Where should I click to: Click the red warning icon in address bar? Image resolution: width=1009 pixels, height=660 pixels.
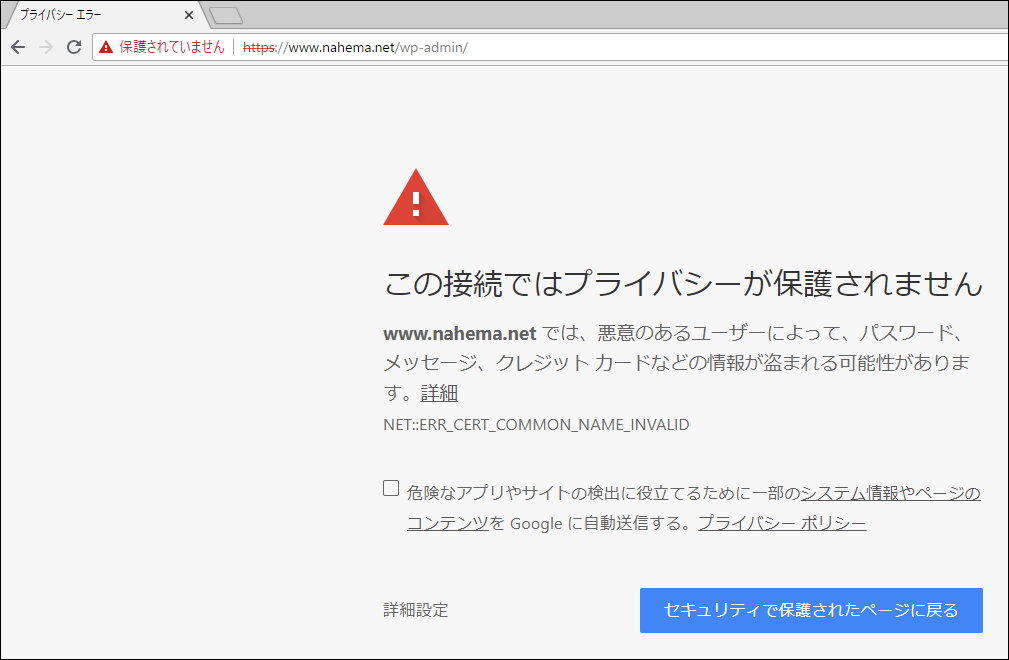[106, 47]
